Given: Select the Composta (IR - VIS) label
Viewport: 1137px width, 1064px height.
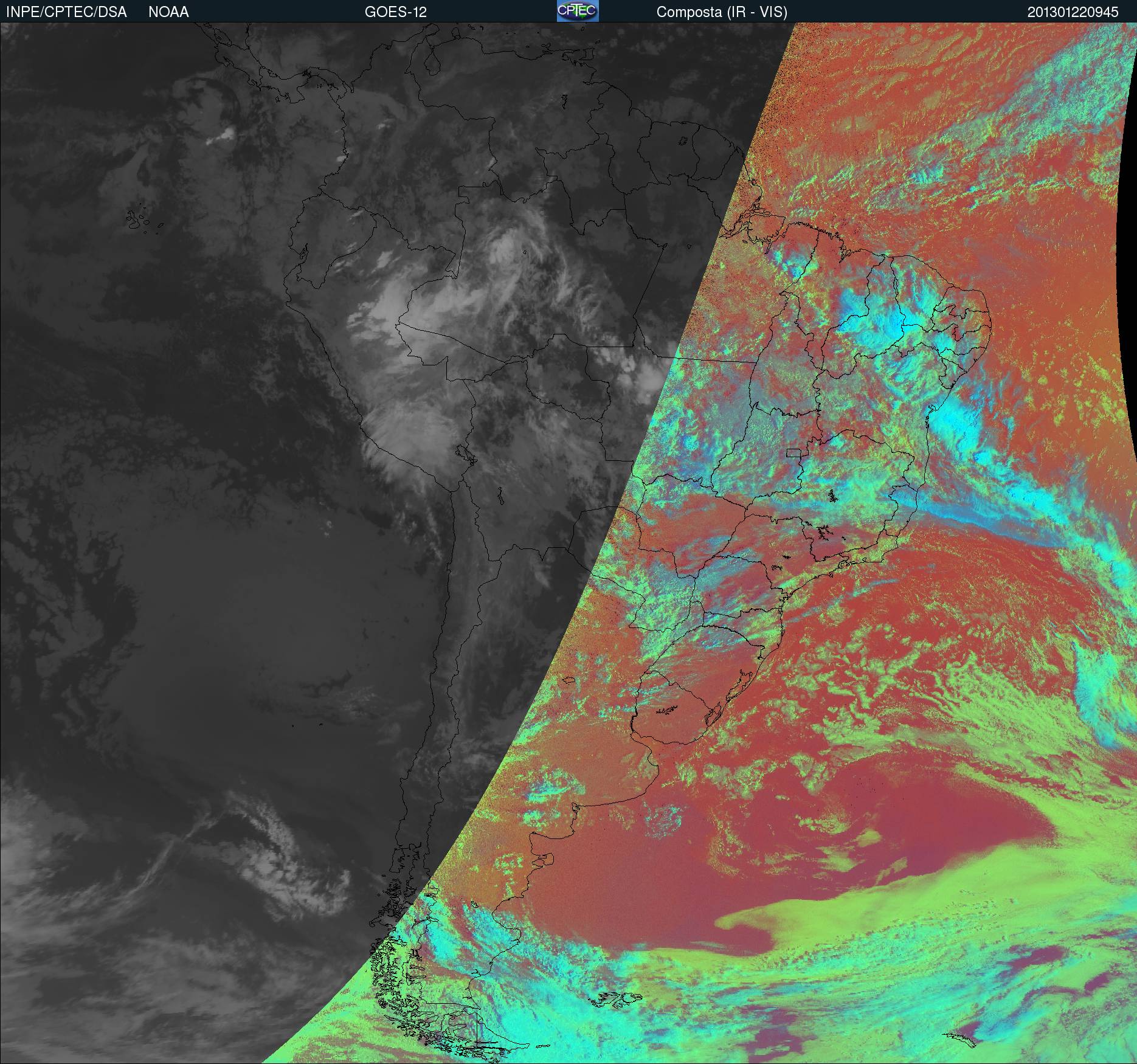Looking at the screenshot, I should 722,12.
